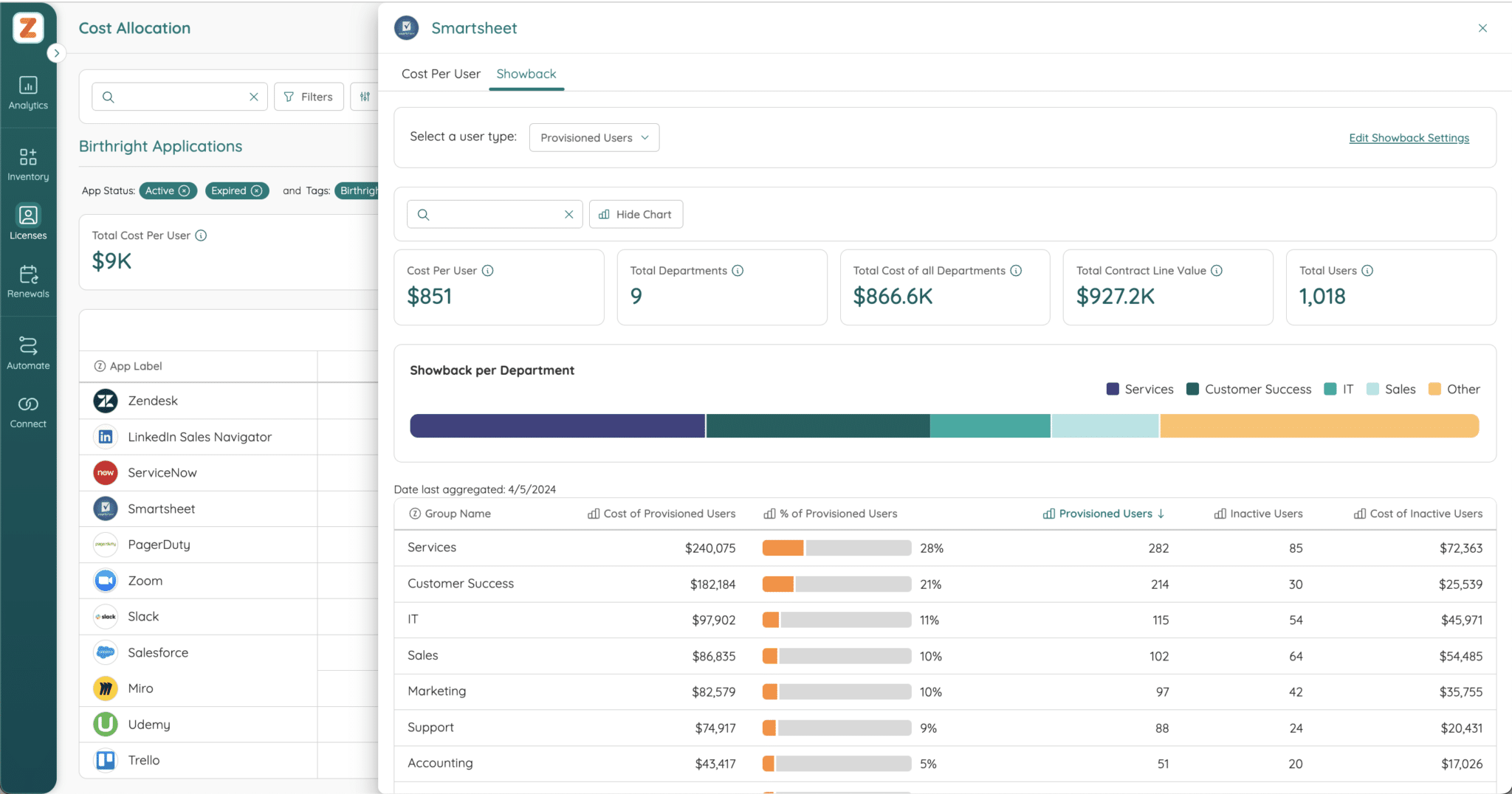Click the Zendesk app icon in the table
This screenshot has height=794, width=1512.
tap(105, 400)
